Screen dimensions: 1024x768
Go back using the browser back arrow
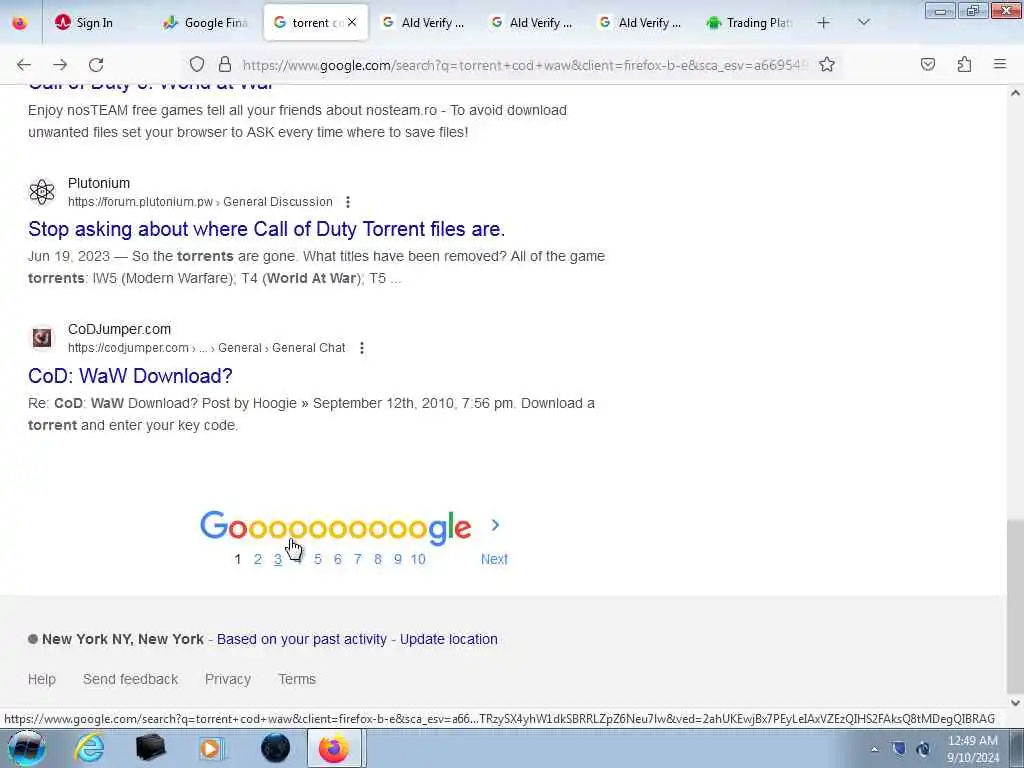pos(24,65)
